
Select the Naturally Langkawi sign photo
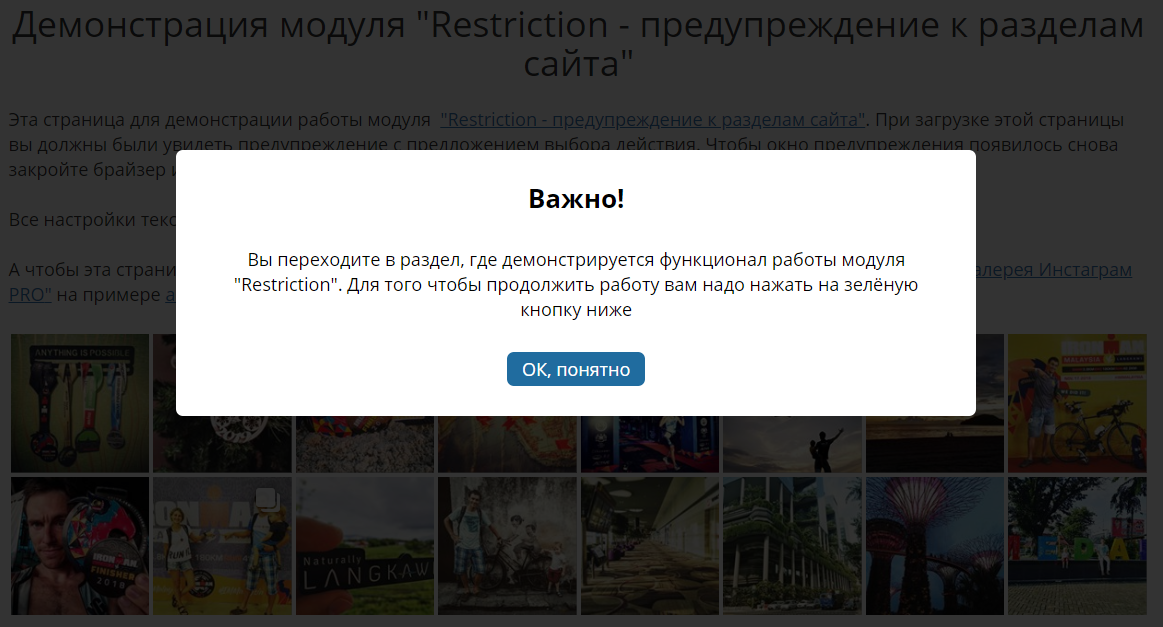click(x=365, y=546)
